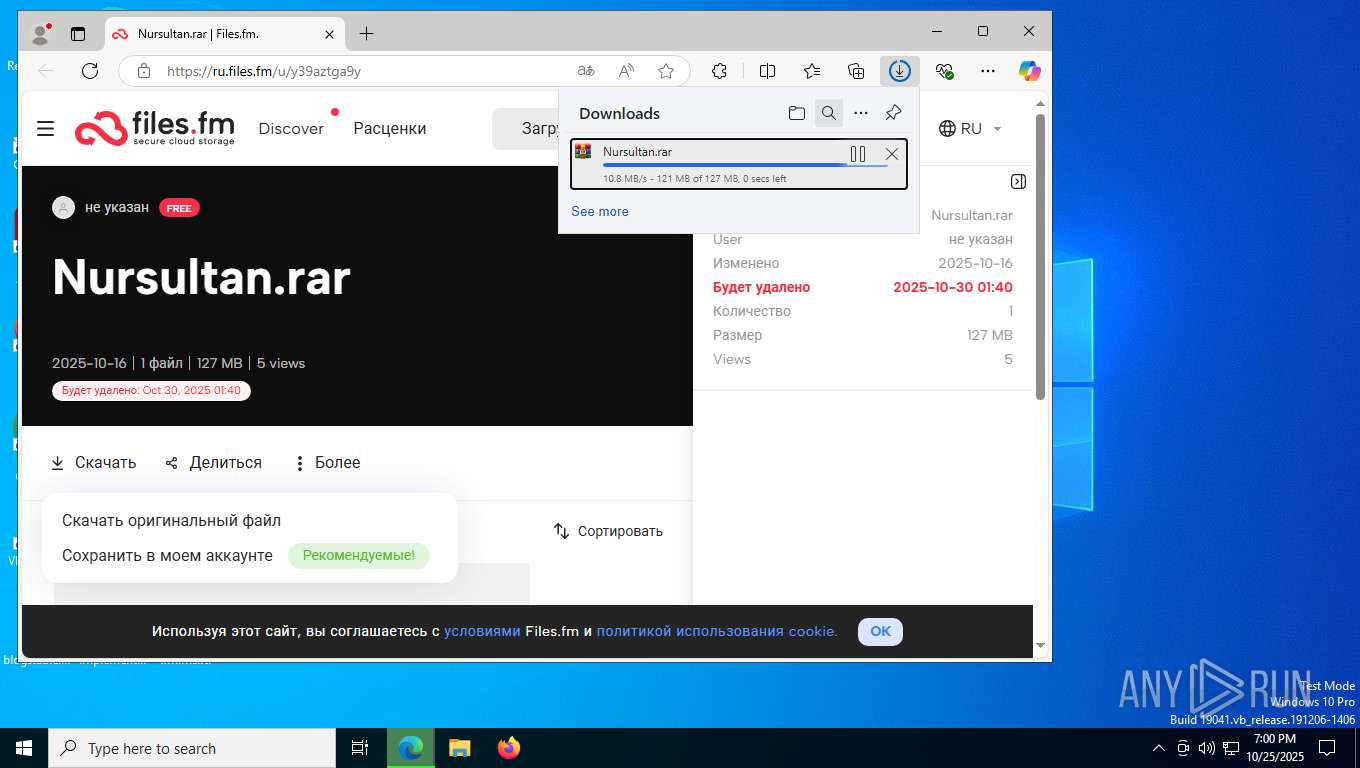This screenshot has height=768, width=1360.
Task: Click the page vertical scrollbar
Action: (1040, 256)
